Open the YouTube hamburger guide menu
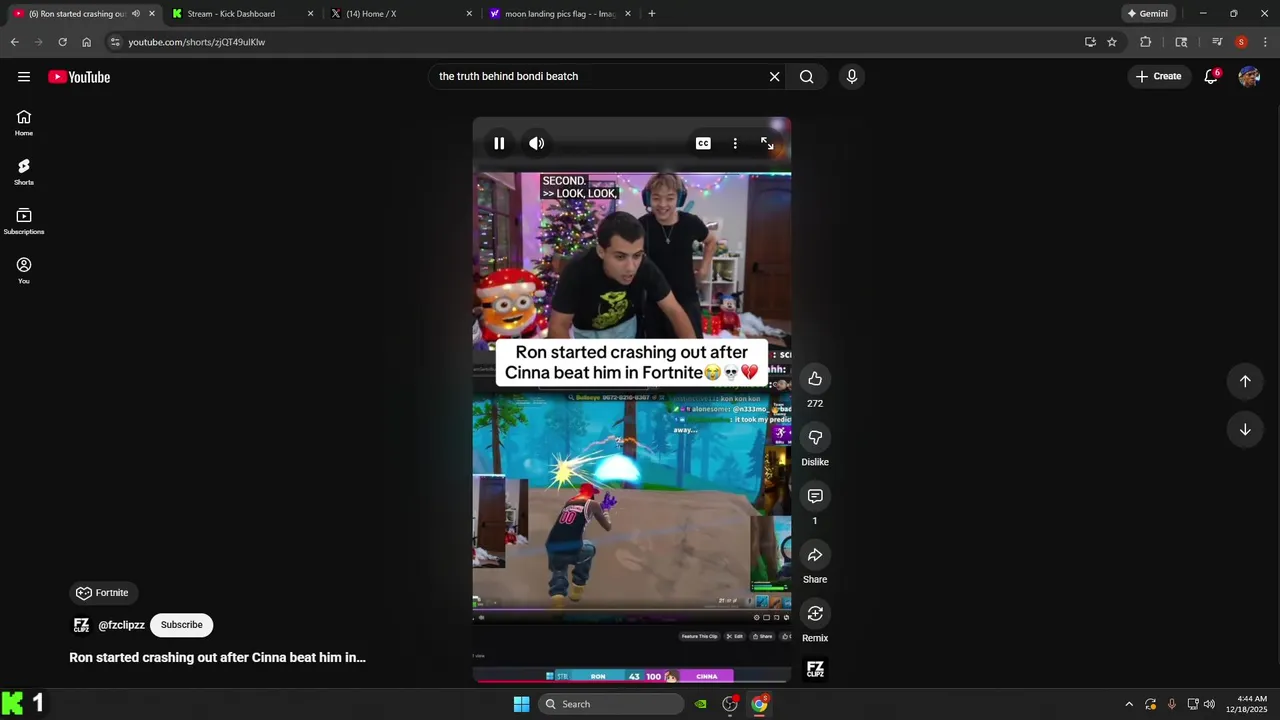The width and height of the screenshot is (1280, 720). 24,77
